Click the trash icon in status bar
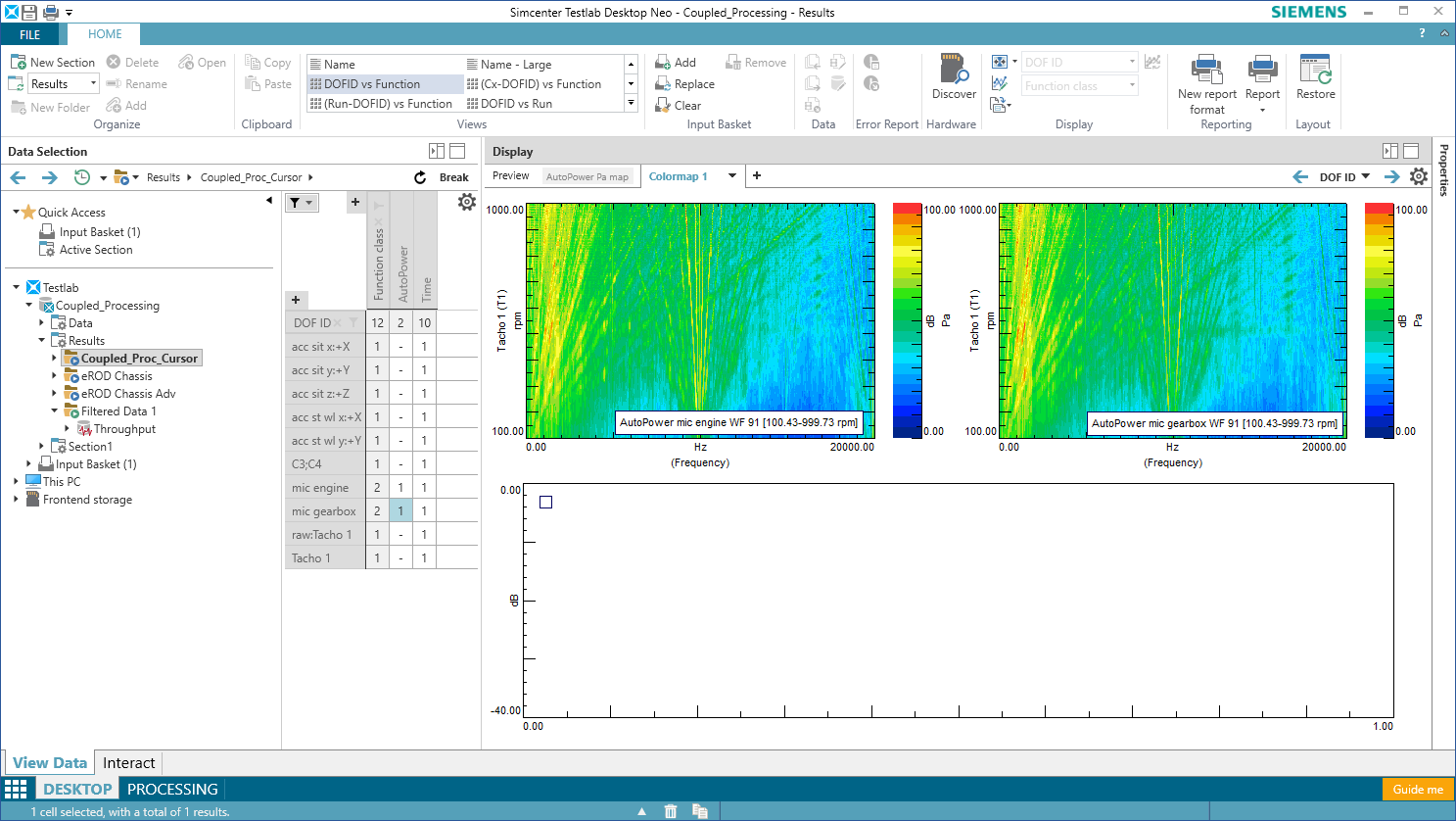 coord(671,811)
